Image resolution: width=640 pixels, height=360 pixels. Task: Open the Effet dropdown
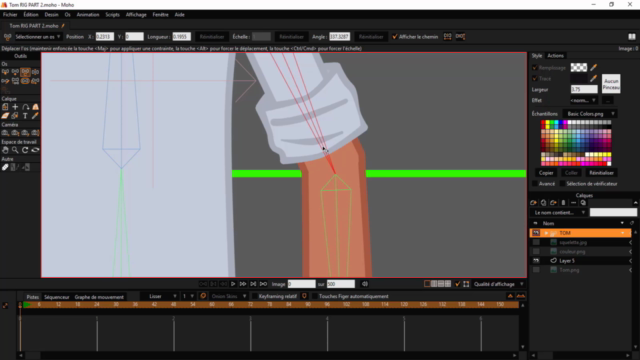coord(584,100)
